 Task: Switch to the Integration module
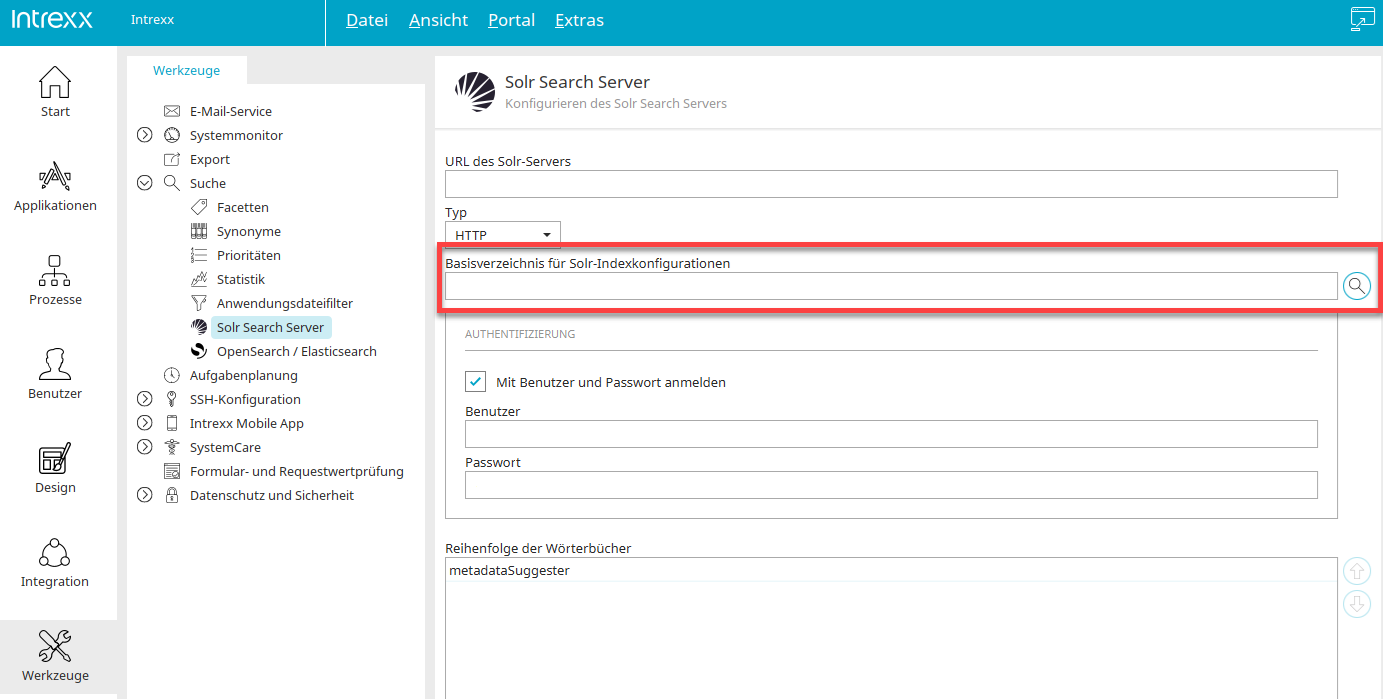[x=55, y=563]
